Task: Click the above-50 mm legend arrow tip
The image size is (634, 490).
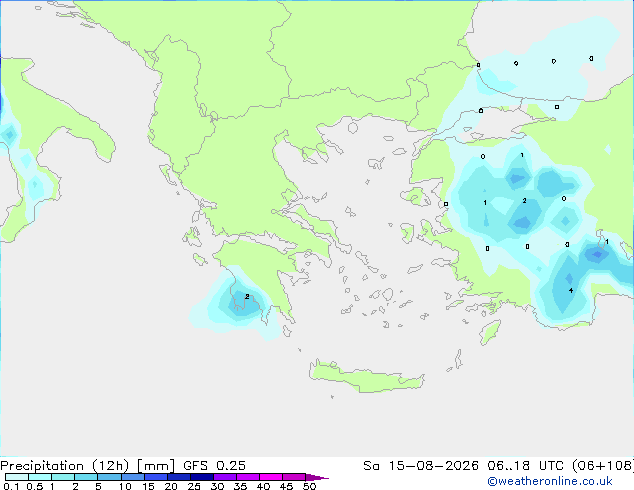Action: [x=317, y=477]
